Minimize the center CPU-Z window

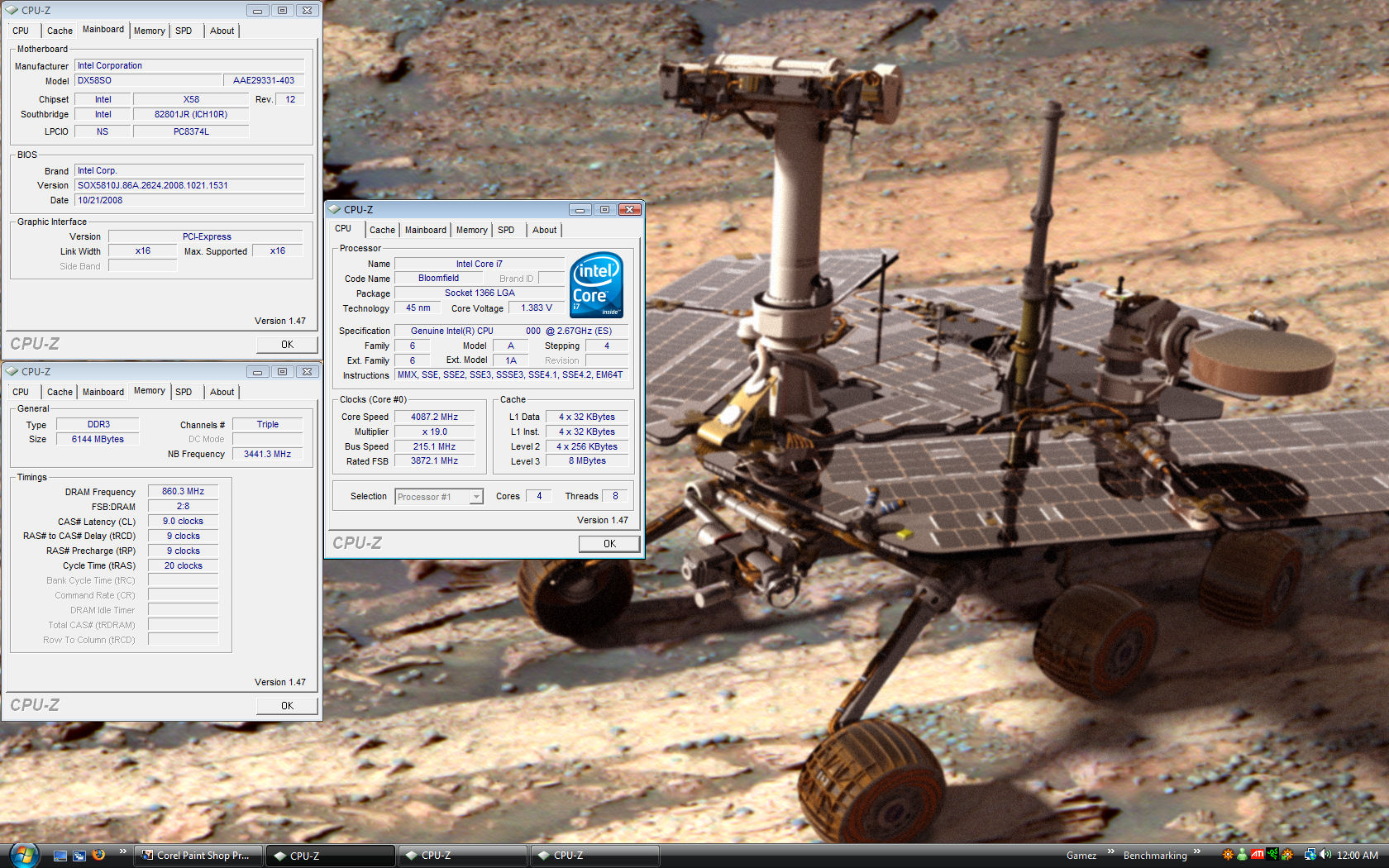click(580, 210)
